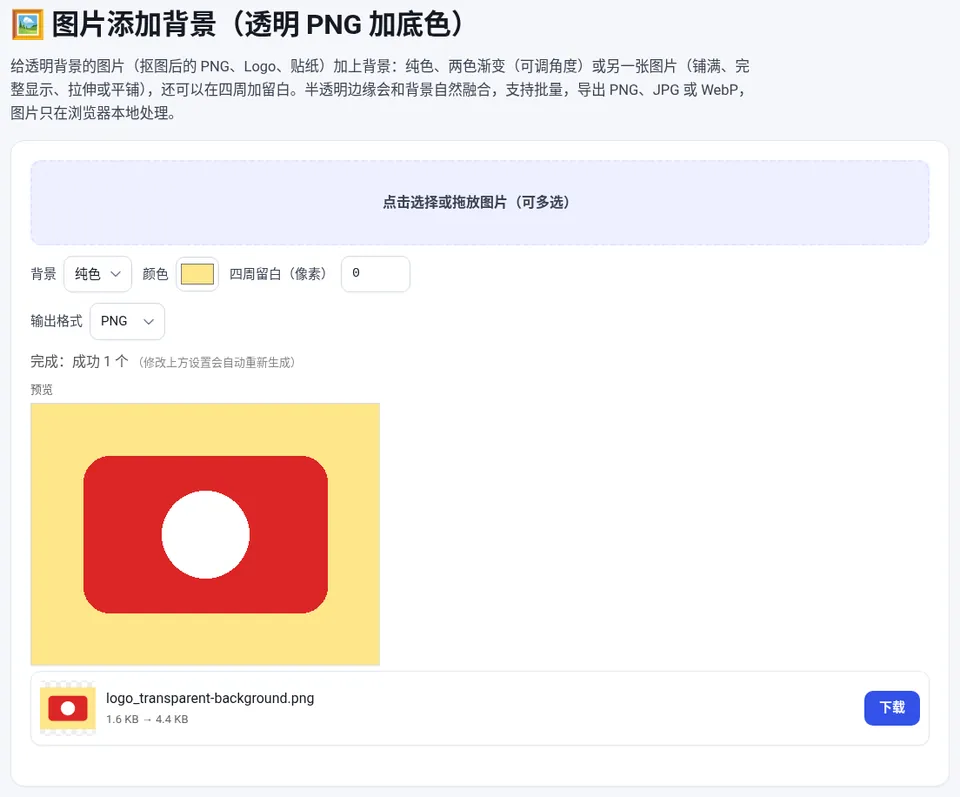Screen dimensions: 960x797
Task: Click the small logo thumbnail in the file row
Action: click(x=68, y=708)
